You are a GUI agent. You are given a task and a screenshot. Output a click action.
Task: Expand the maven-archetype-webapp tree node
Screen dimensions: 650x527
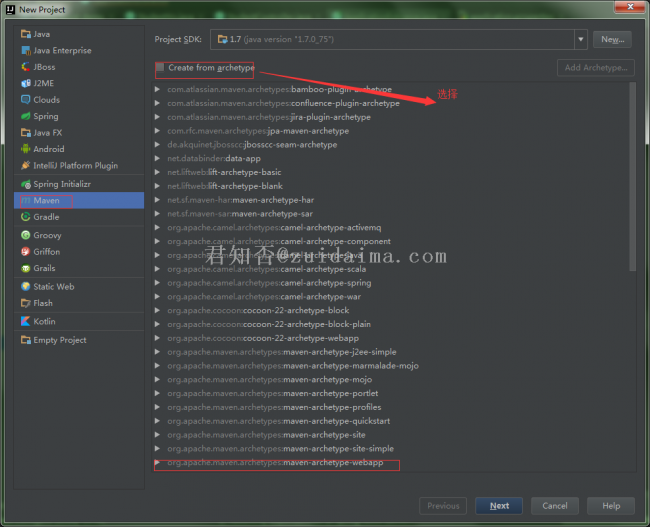coord(158,463)
